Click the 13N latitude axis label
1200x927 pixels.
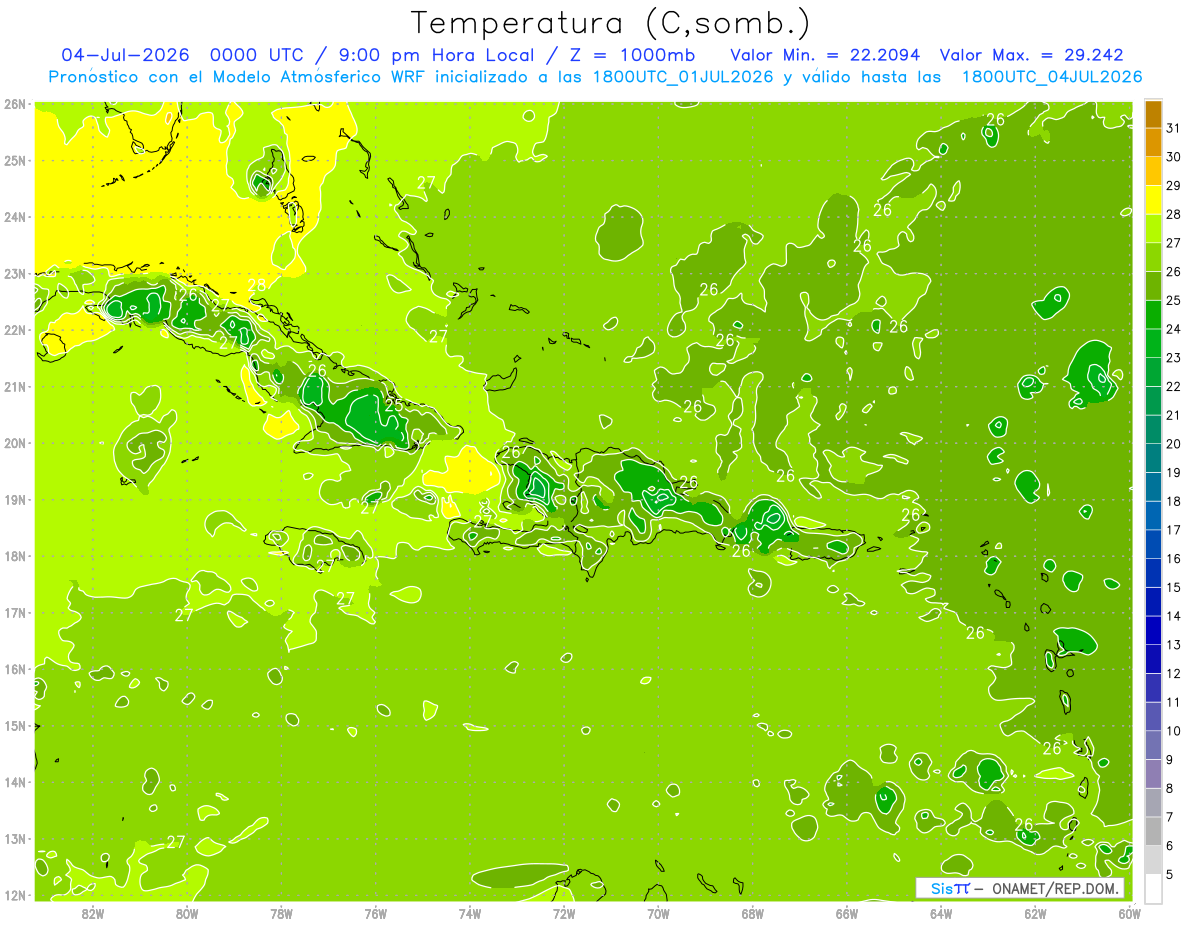(15, 839)
